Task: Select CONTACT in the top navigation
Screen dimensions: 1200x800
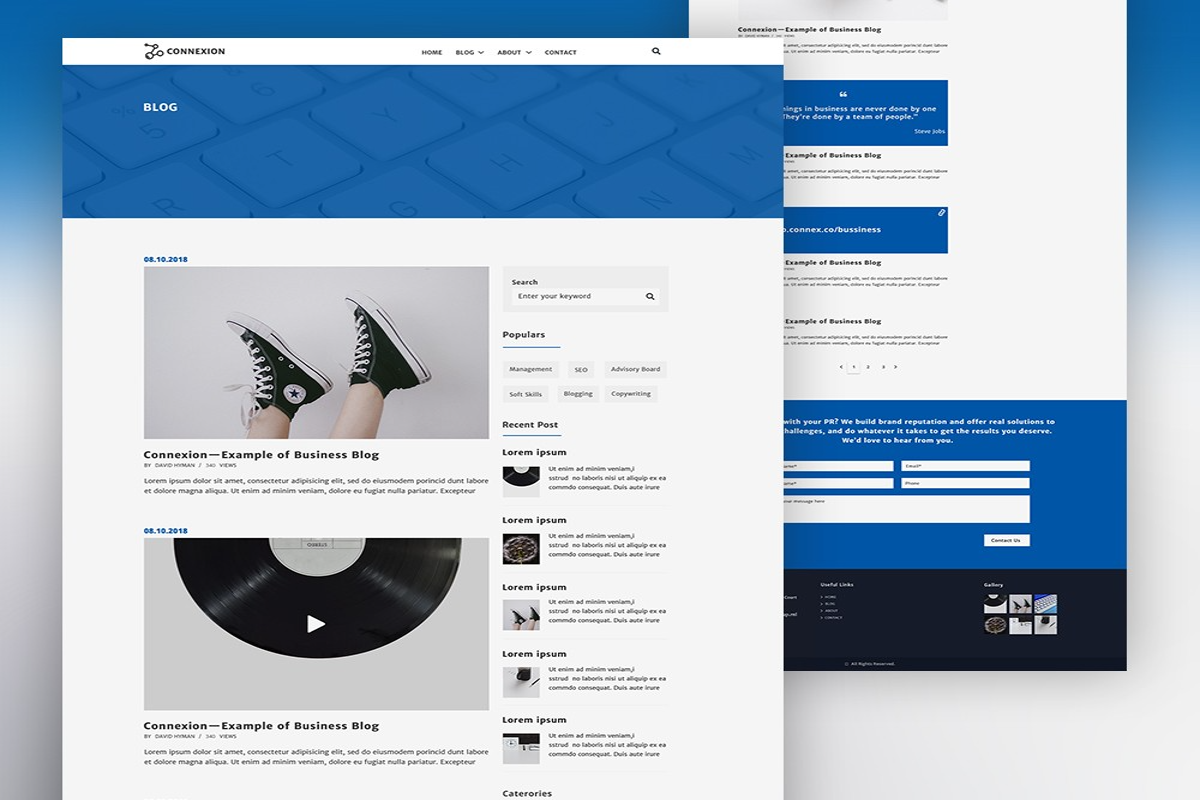Action: point(560,52)
